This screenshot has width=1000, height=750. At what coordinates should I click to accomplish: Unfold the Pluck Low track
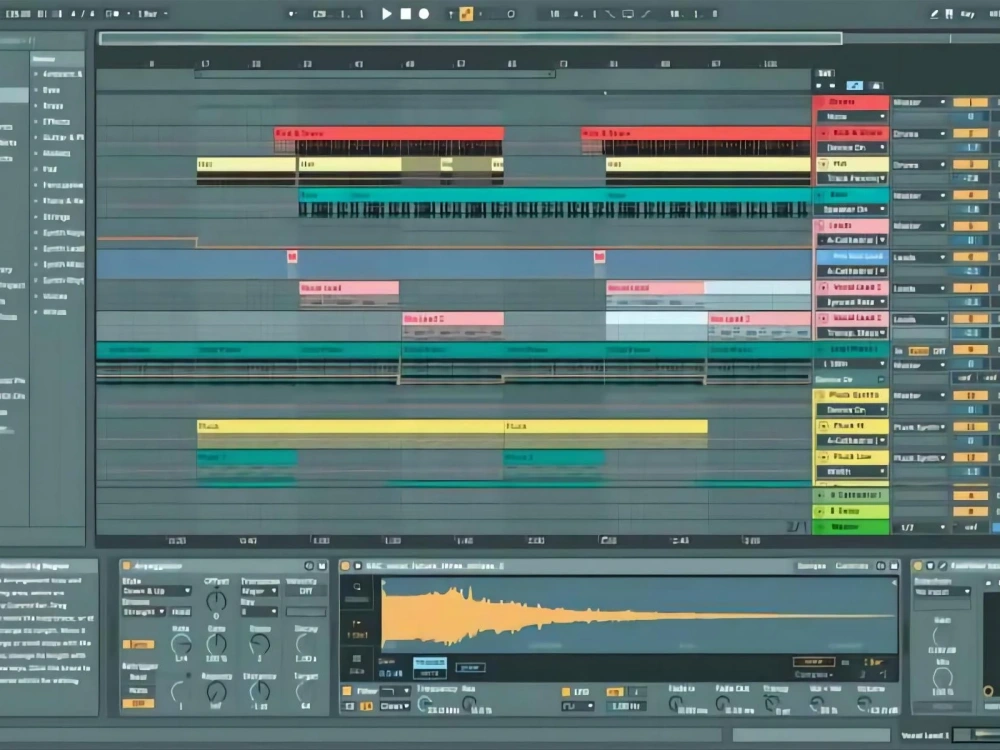pyautogui.click(x=823, y=457)
